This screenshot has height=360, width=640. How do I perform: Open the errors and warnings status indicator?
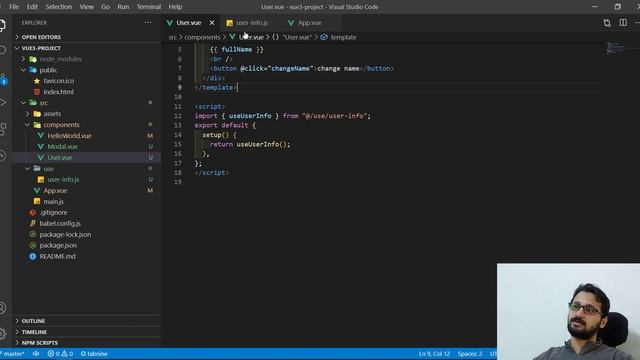60,354
